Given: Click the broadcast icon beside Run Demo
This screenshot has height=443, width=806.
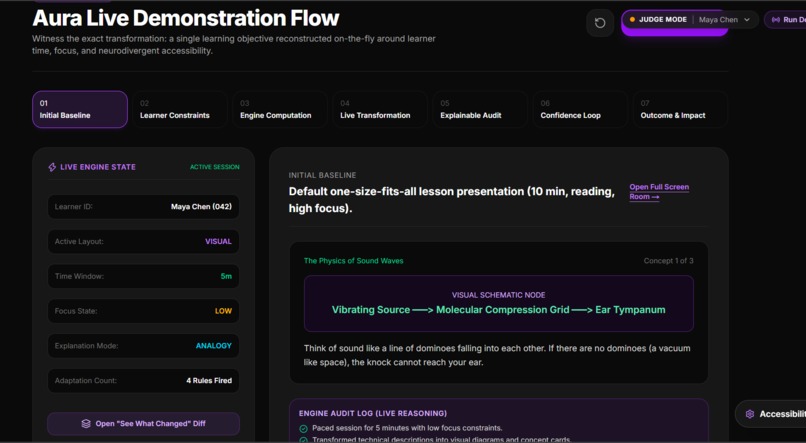Looking at the screenshot, I should (775, 20).
